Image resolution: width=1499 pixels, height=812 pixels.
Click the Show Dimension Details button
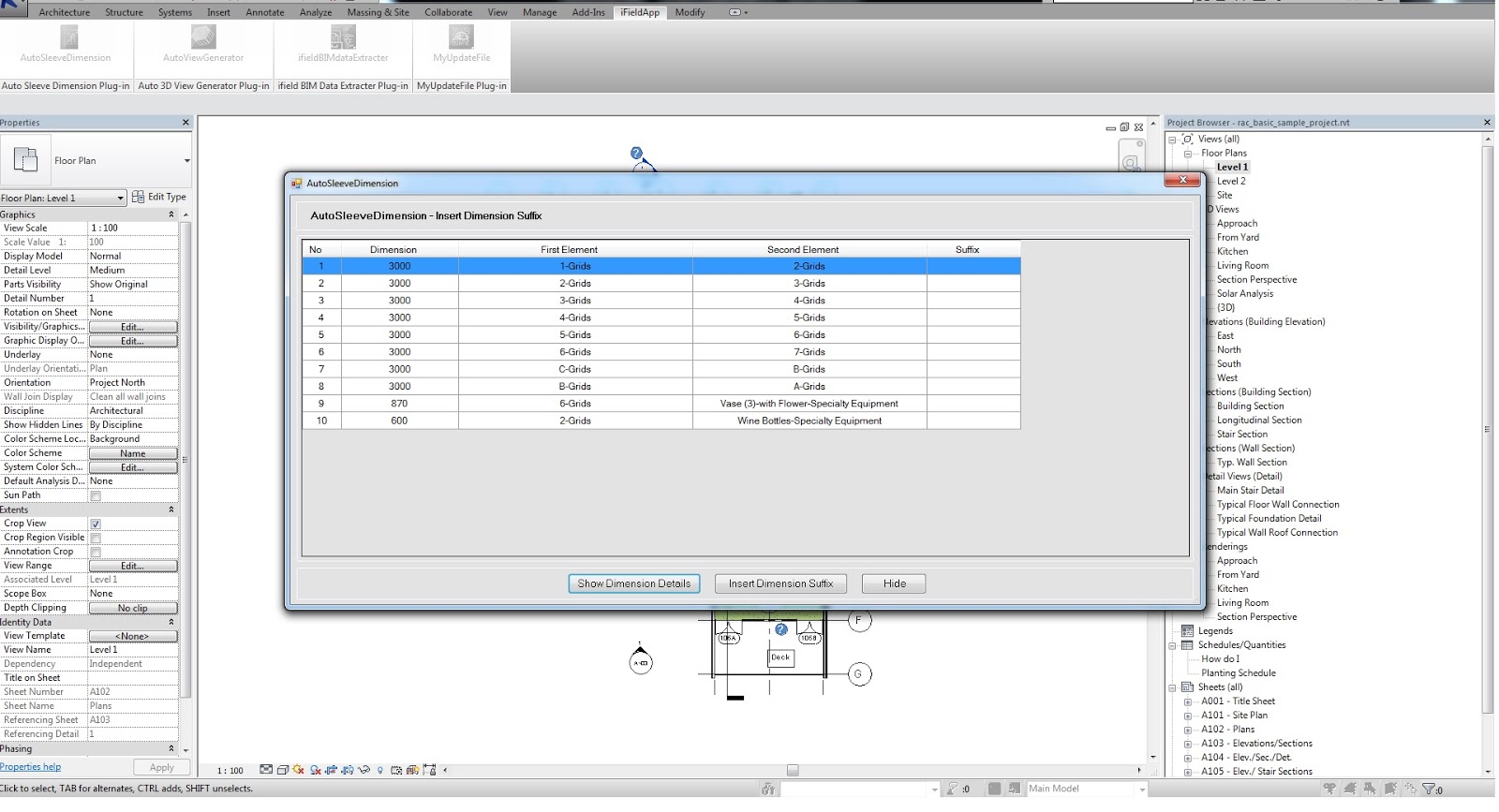pos(634,583)
